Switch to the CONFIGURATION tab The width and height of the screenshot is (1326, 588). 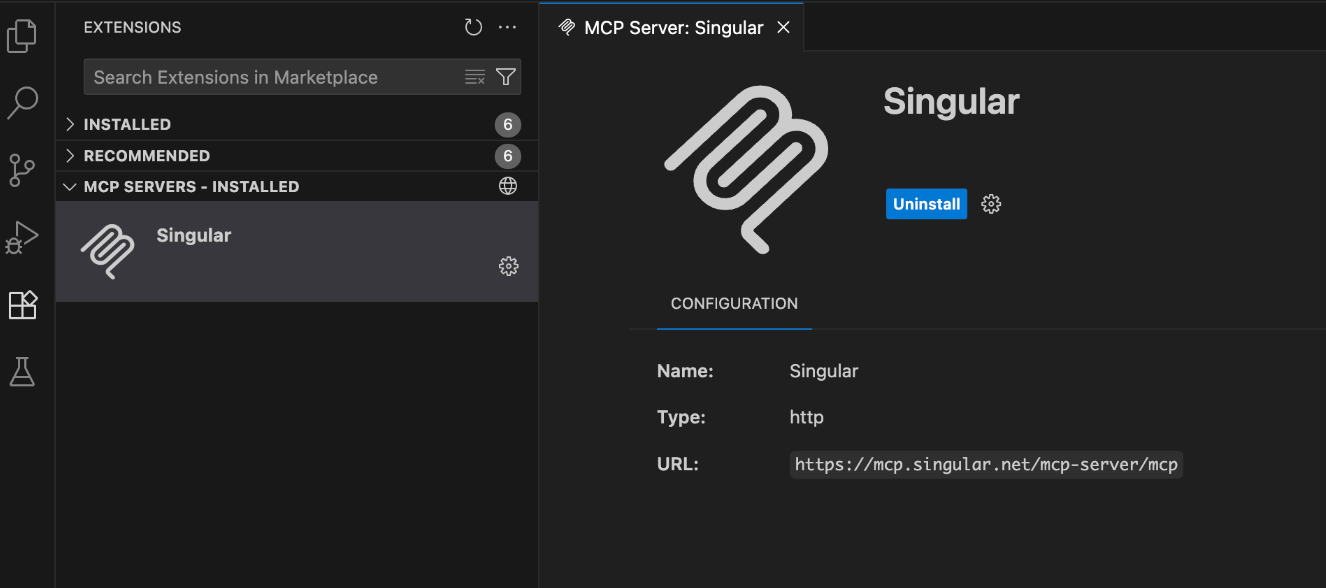point(733,303)
